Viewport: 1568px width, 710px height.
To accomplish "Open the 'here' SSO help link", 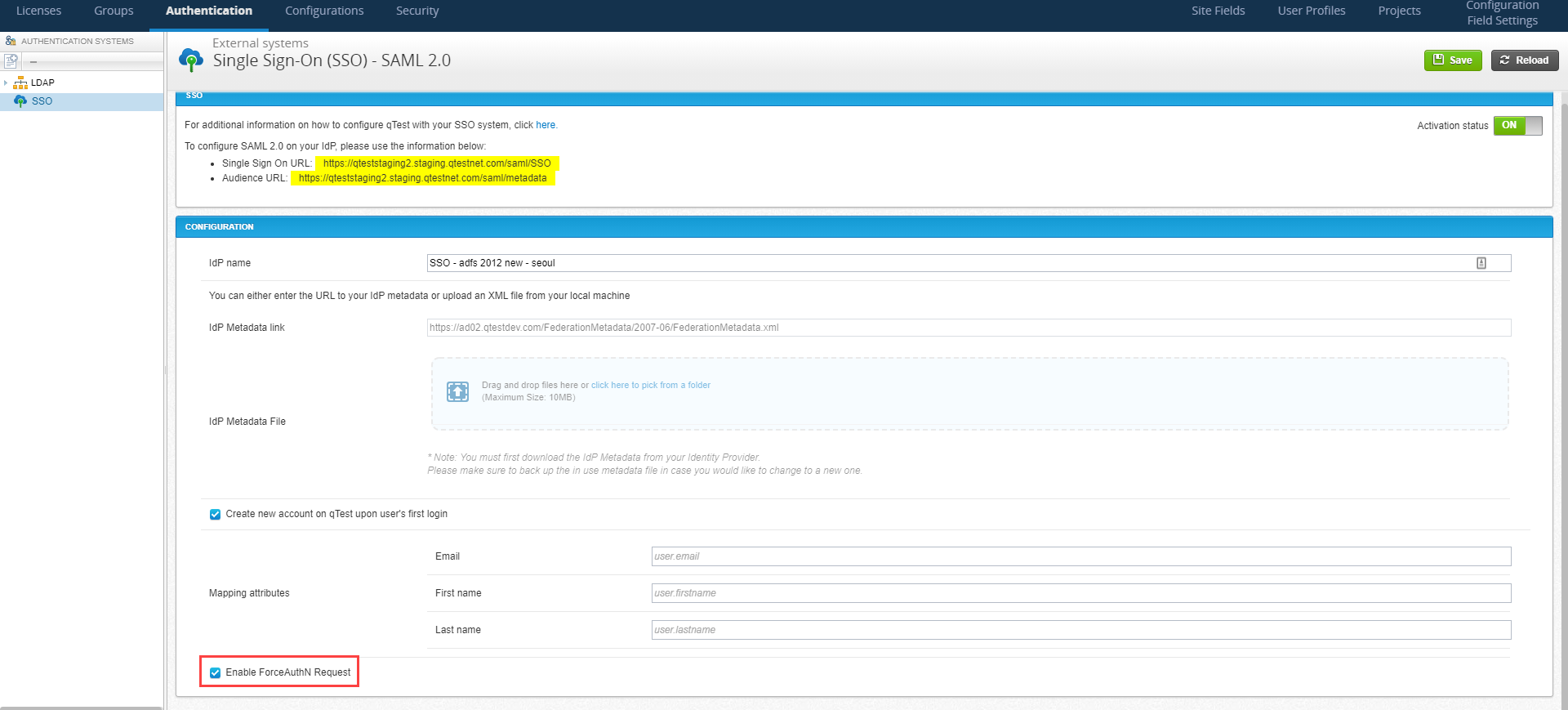I will coord(546,125).
